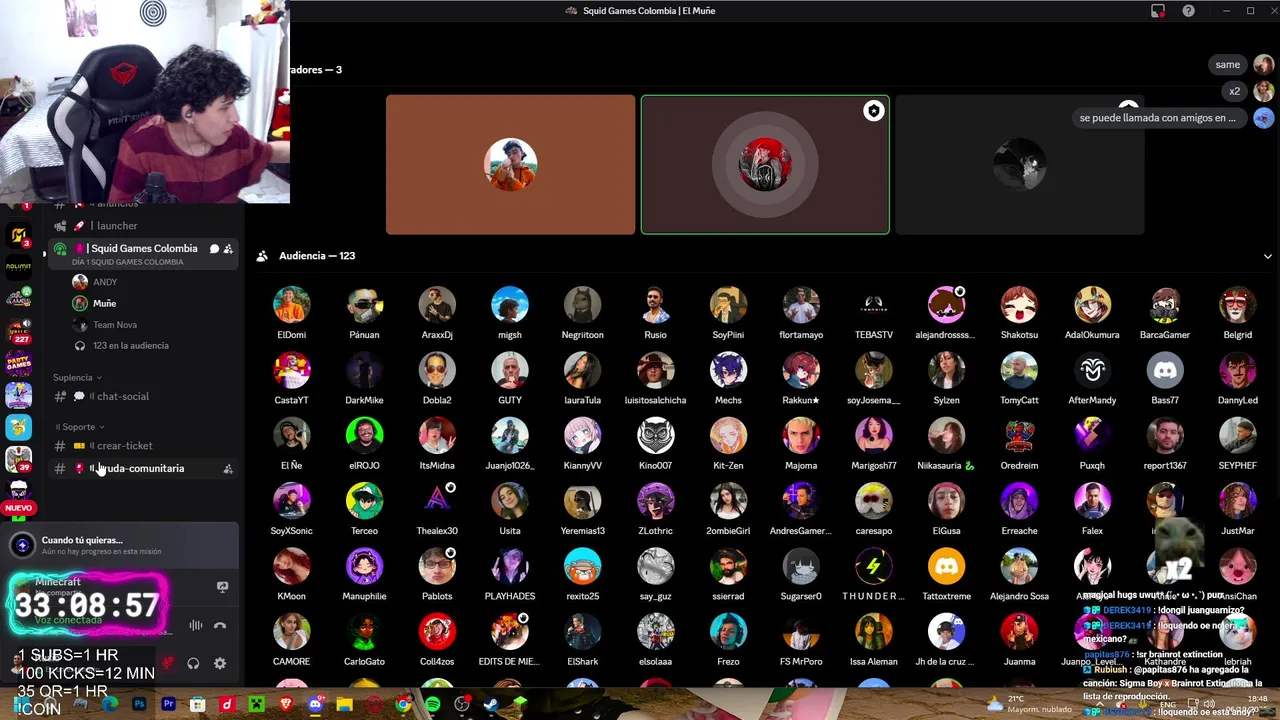The image size is (1280, 720).
Task: Open the Discord inbox icon in title bar
Action: point(1158,11)
